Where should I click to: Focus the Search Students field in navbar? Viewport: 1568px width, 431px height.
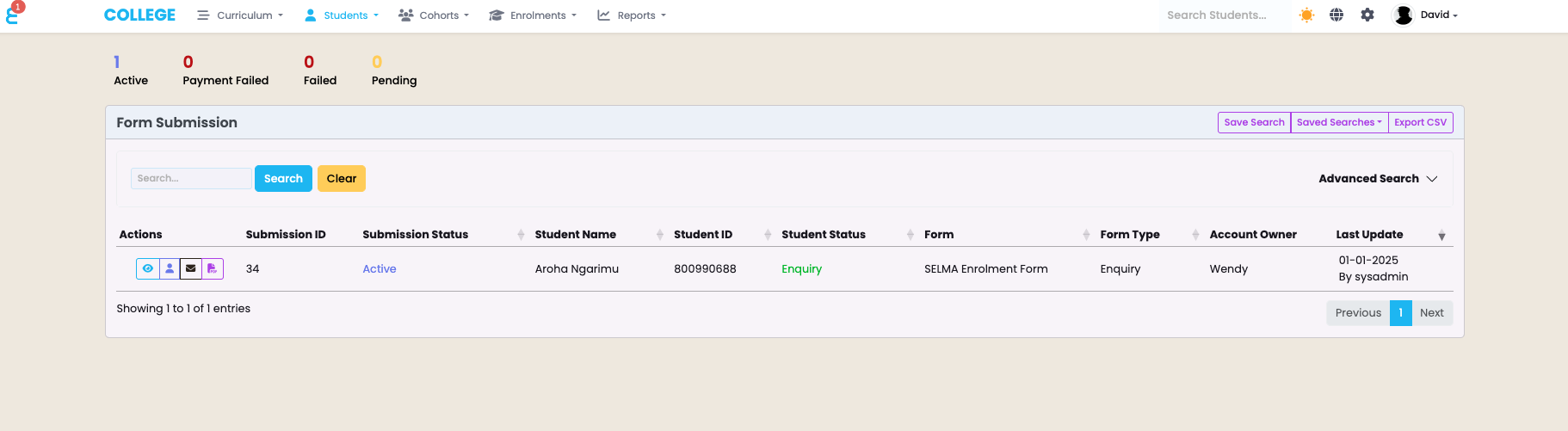pos(1224,15)
